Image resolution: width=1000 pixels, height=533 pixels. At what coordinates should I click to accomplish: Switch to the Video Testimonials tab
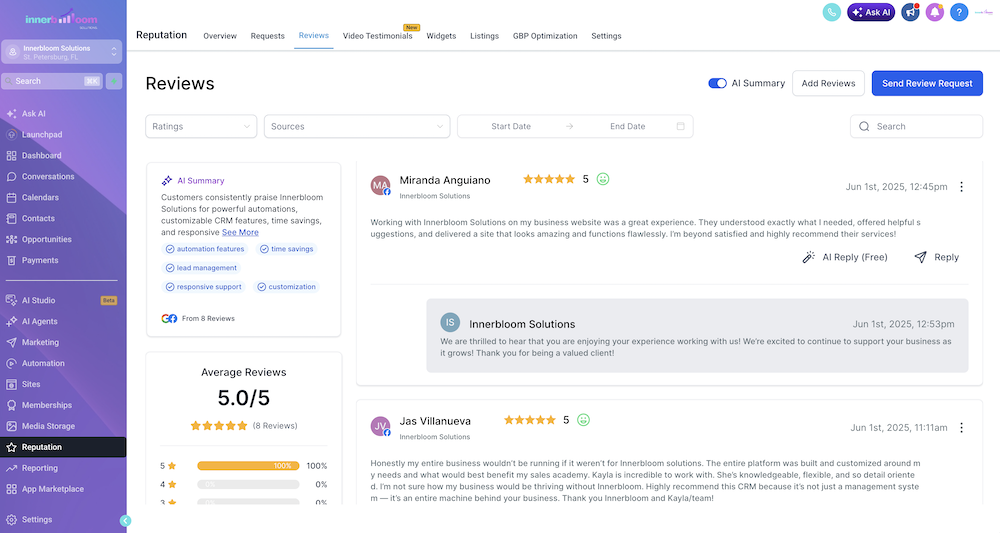(378, 36)
